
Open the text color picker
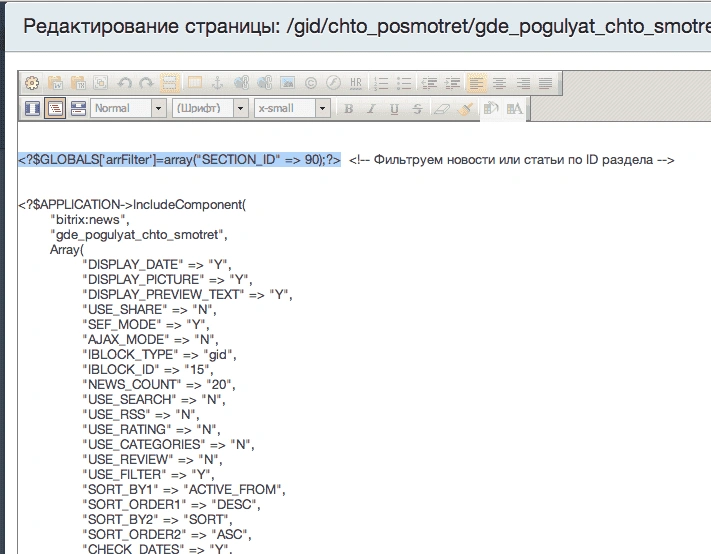point(514,108)
